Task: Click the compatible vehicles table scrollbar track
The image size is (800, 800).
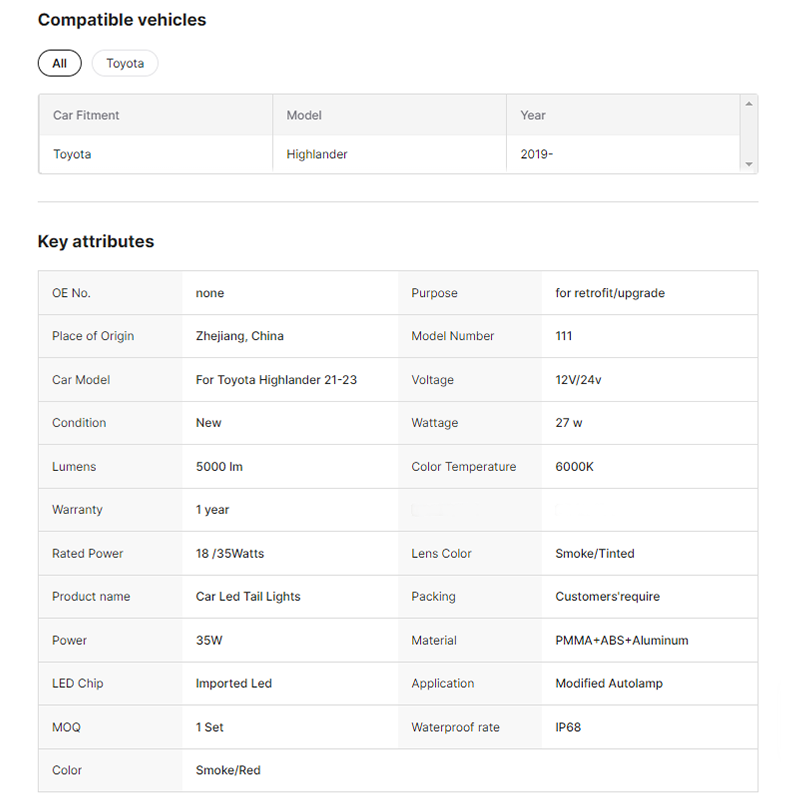Action: [748, 134]
